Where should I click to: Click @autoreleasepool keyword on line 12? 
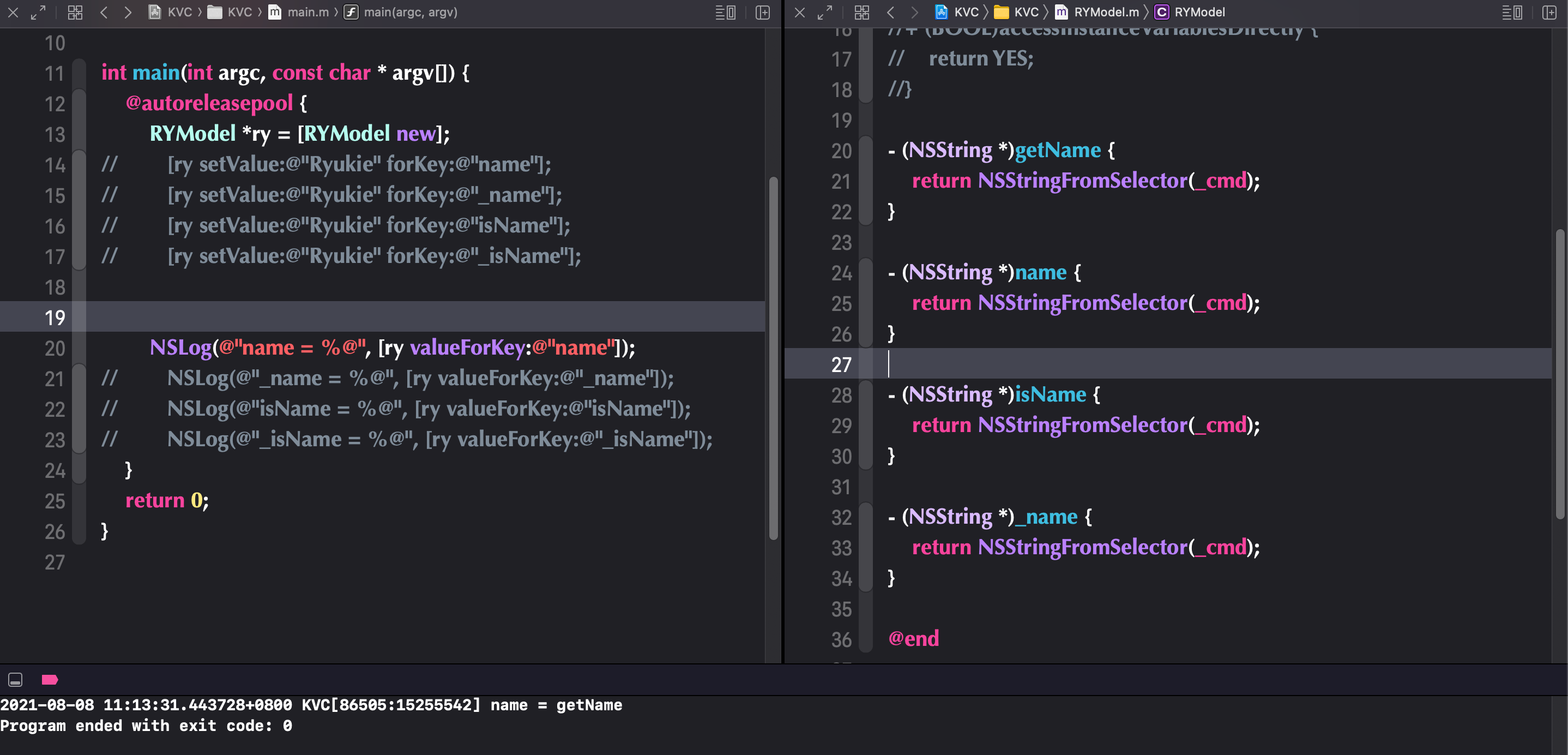(x=209, y=103)
